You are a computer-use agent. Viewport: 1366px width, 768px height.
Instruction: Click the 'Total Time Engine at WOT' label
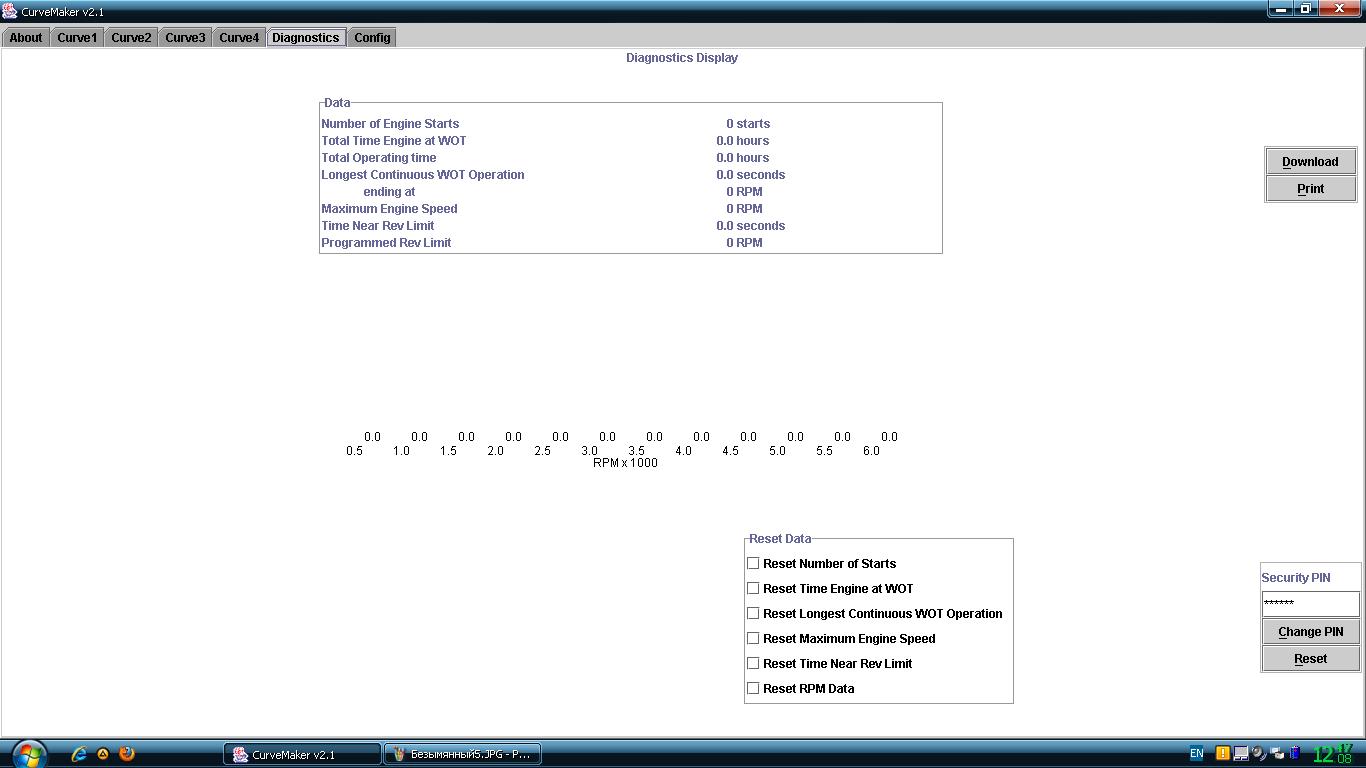tap(394, 141)
